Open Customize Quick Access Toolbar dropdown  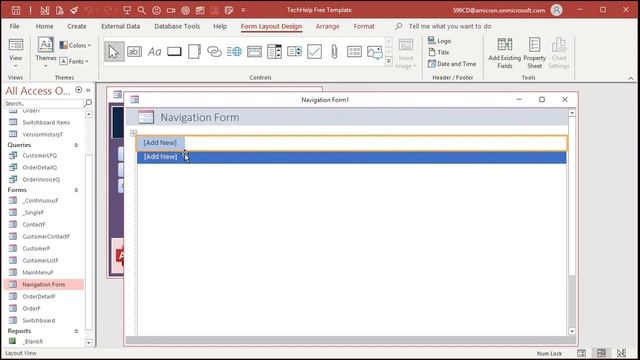243,10
